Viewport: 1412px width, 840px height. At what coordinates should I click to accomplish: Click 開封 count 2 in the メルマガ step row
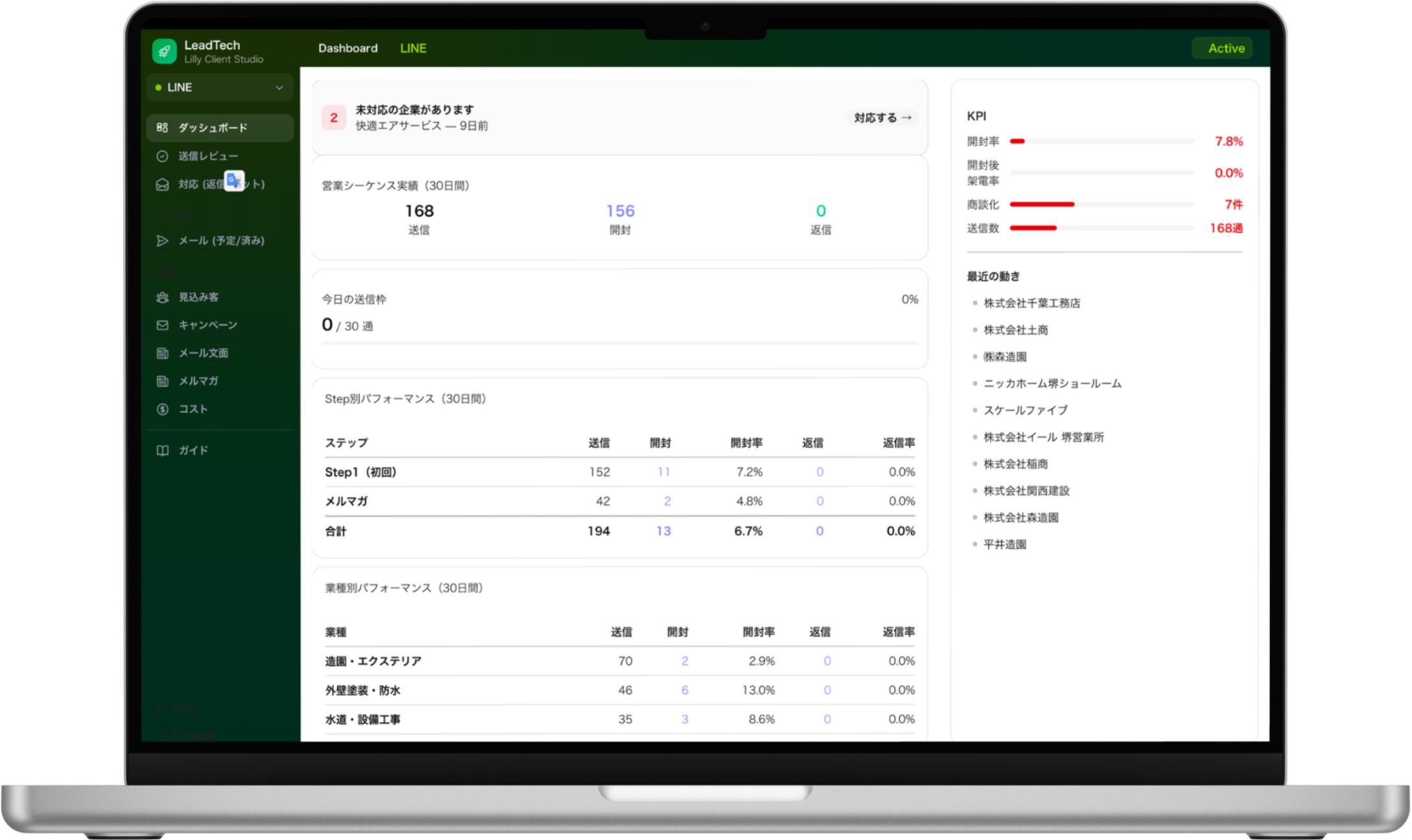667,501
